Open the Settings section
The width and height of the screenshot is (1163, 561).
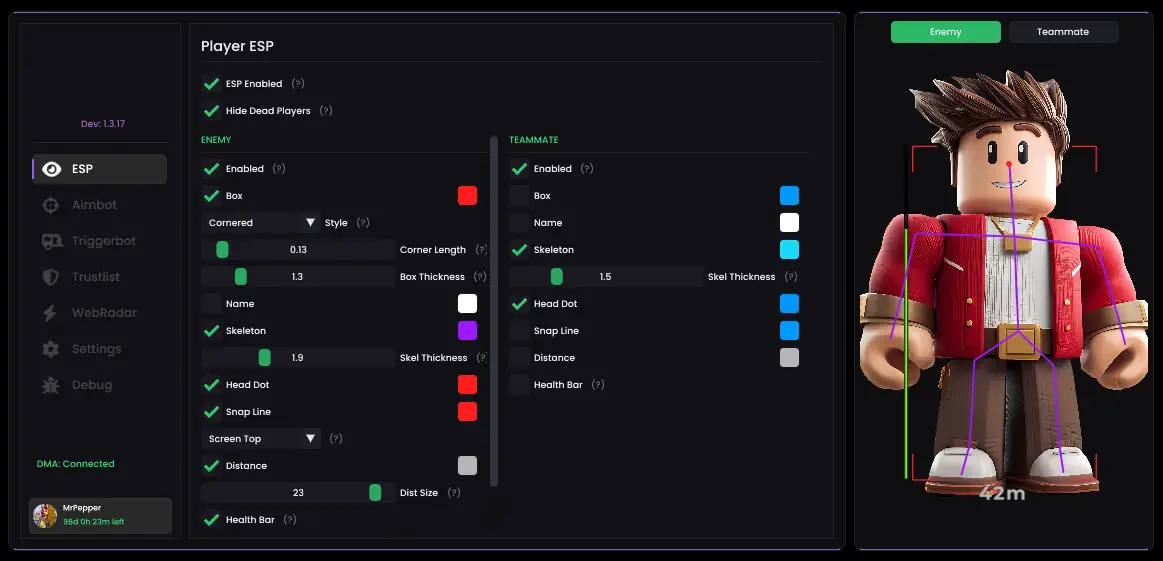click(x=99, y=350)
